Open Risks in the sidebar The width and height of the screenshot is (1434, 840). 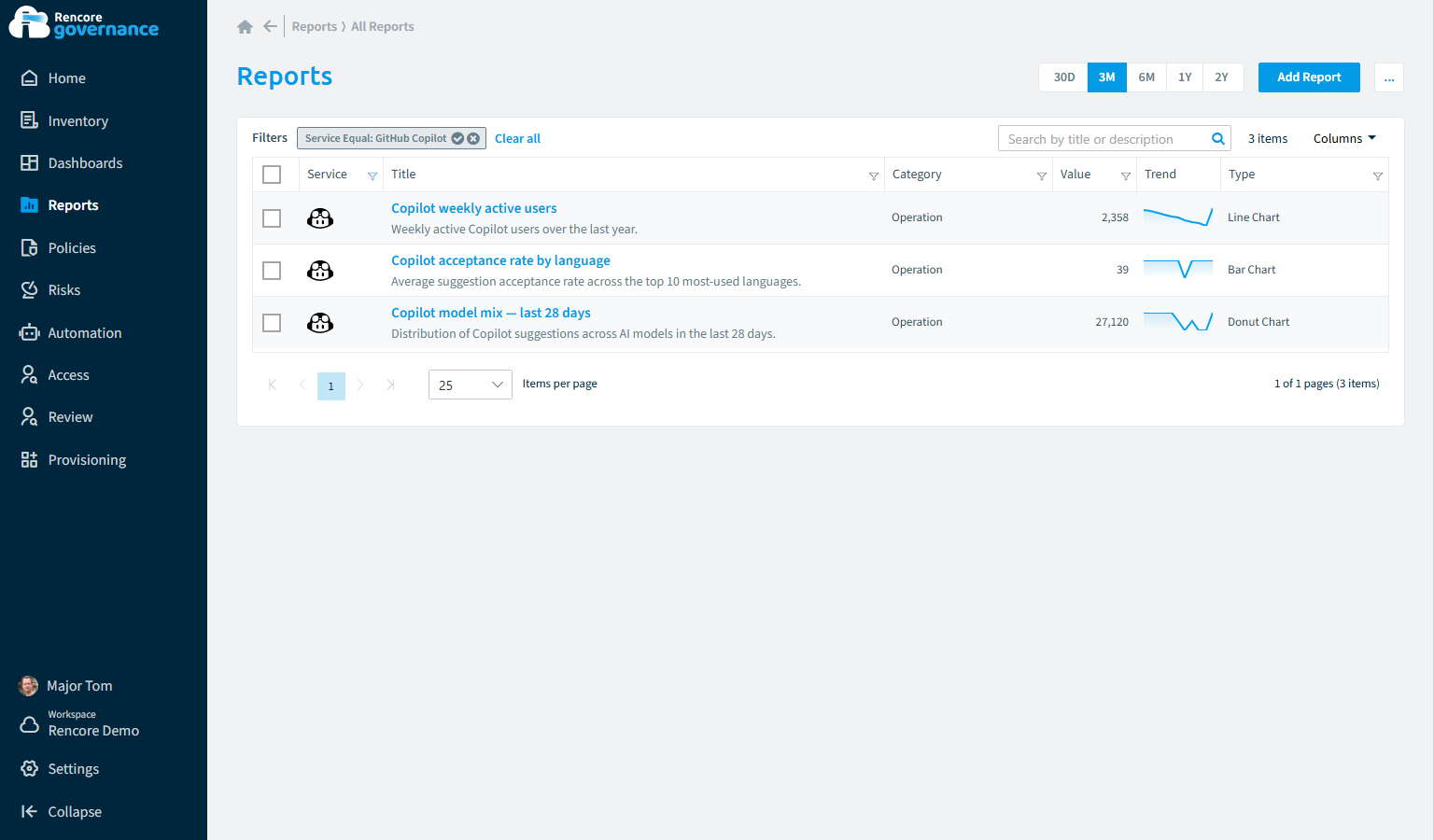(63, 290)
